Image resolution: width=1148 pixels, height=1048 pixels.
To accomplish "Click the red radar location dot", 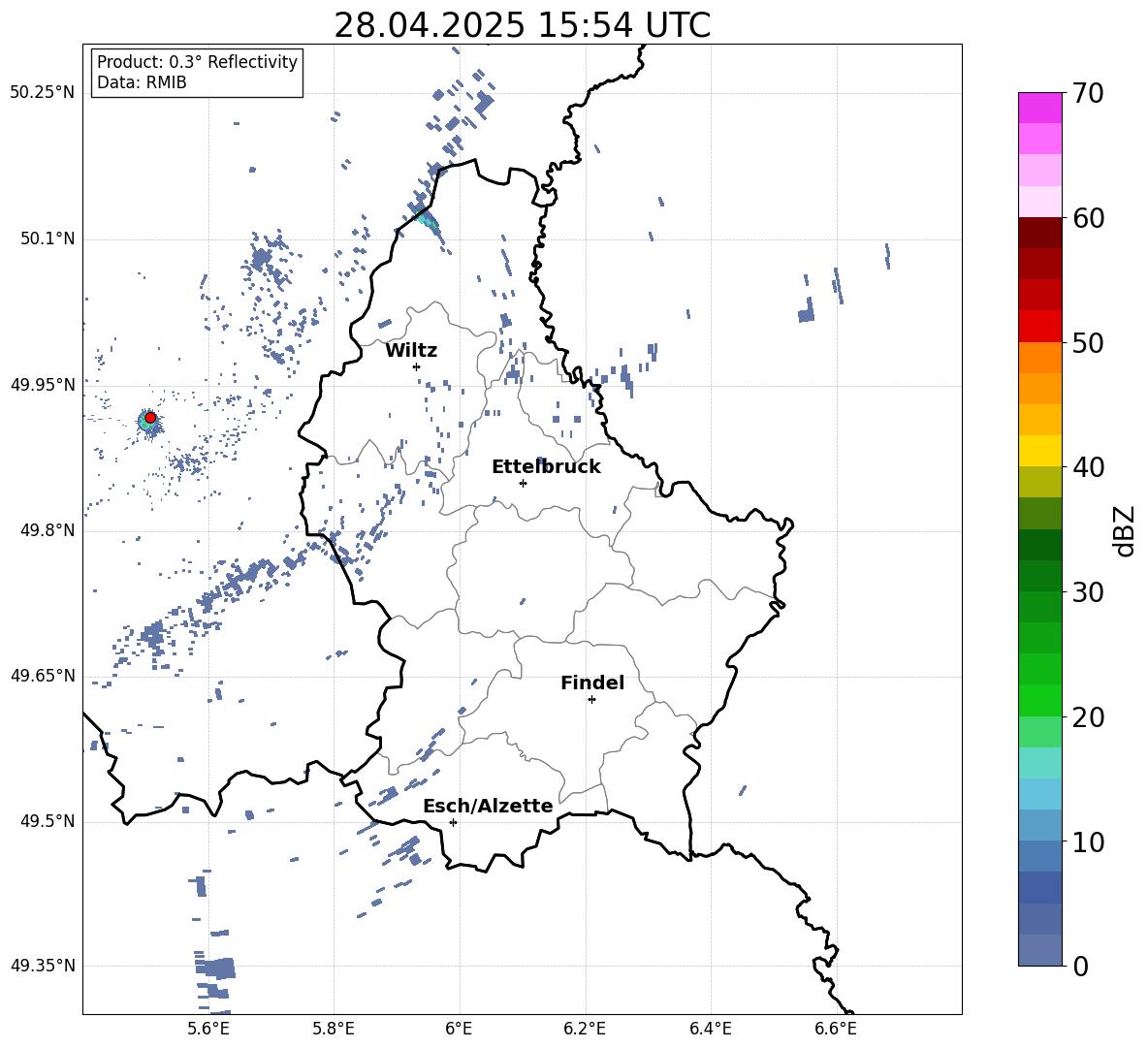I will point(150,418).
